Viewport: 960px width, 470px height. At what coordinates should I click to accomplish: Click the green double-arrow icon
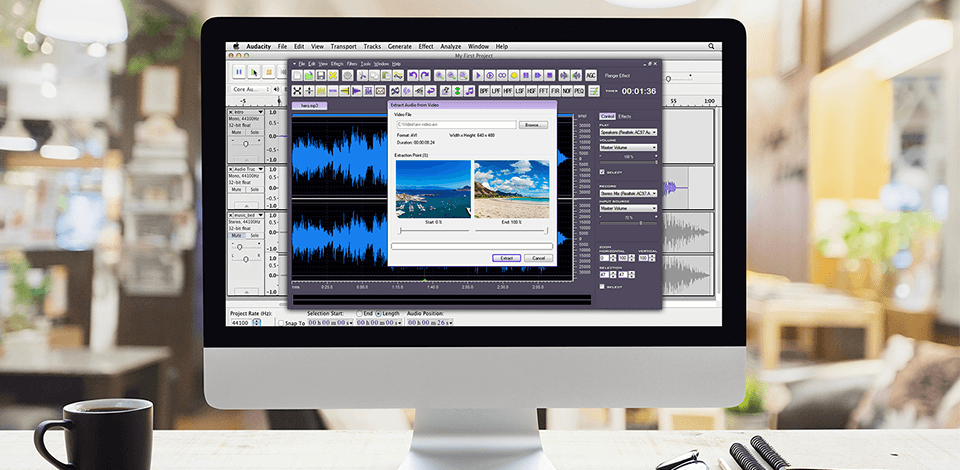tap(457, 91)
